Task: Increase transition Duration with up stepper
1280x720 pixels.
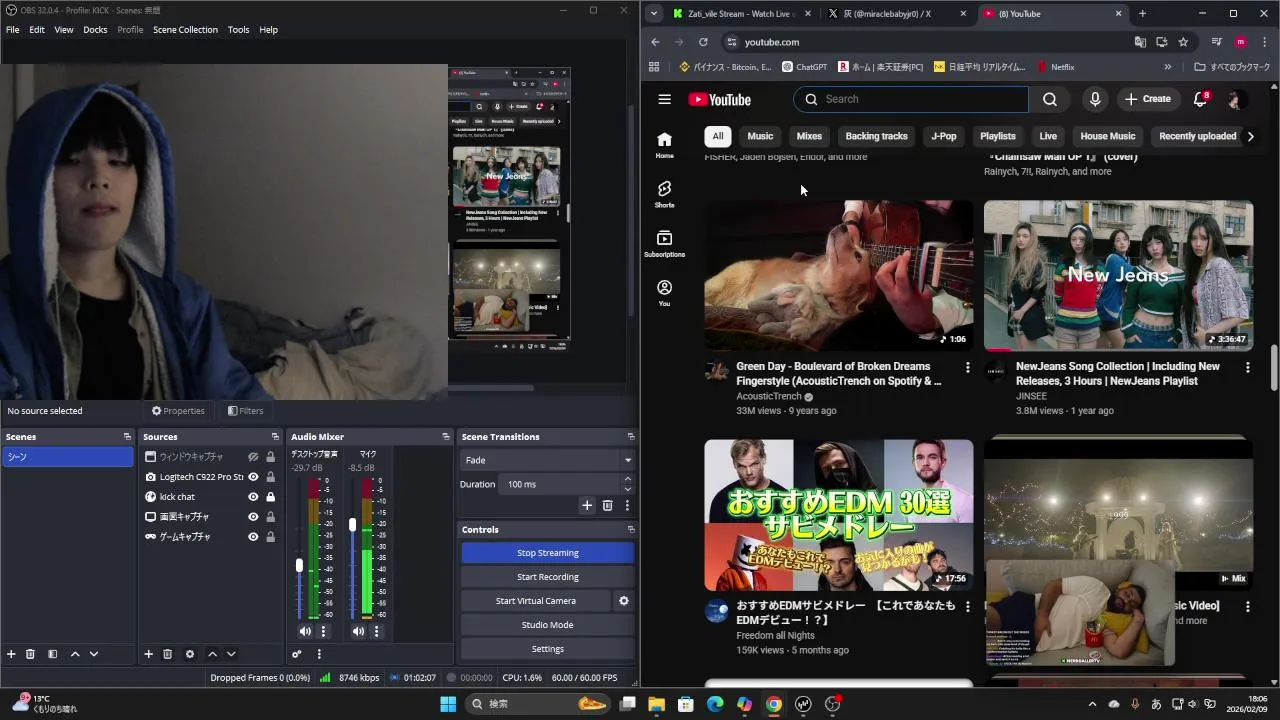Action: coord(627,479)
